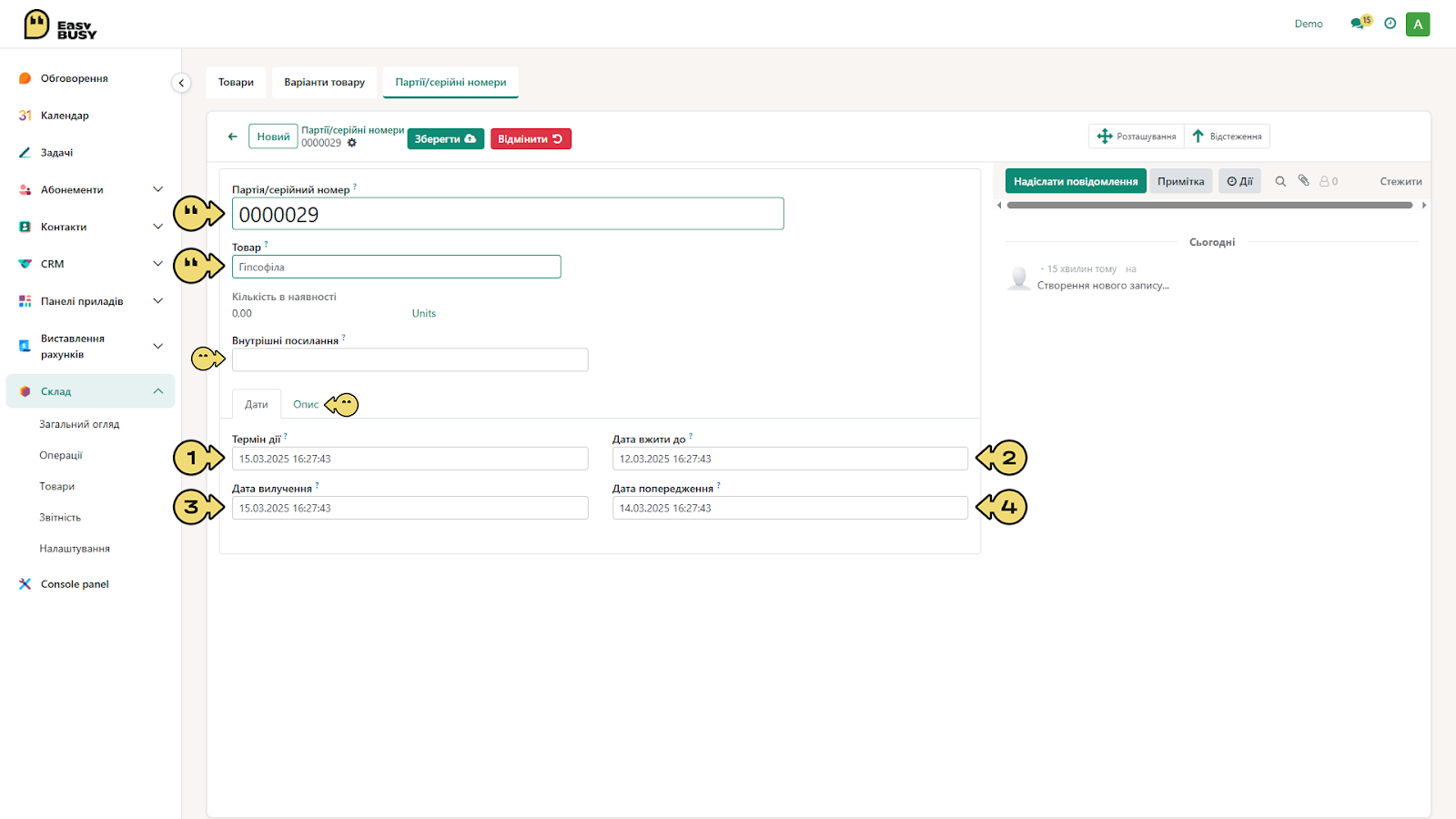Expand the Панелі приладів chevron

click(157, 301)
